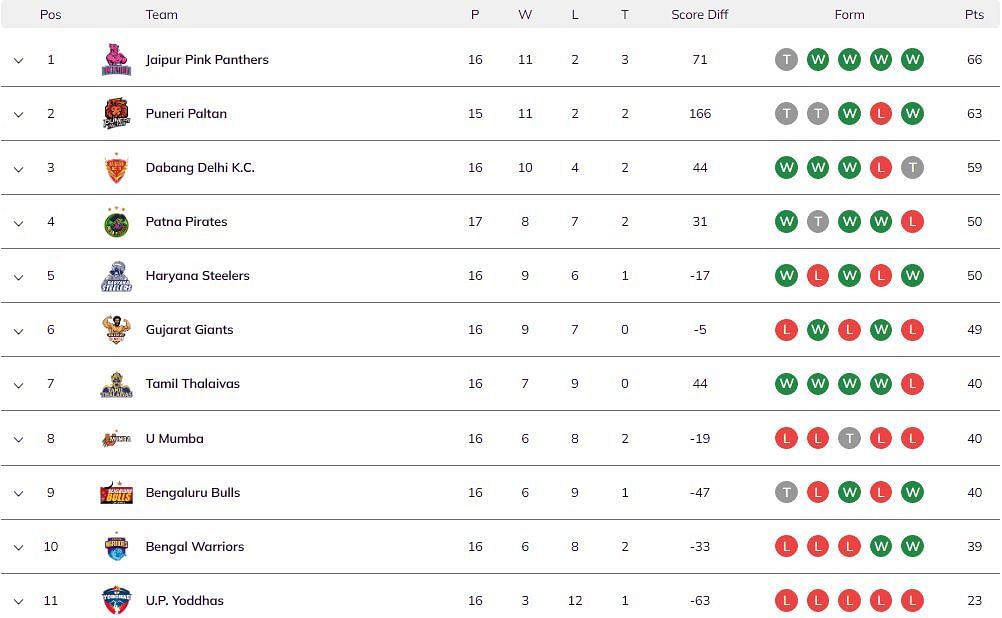The width and height of the screenshot is (1002, 618).
Task: Expand the Puneri Paltan row details
Action: 18,115
